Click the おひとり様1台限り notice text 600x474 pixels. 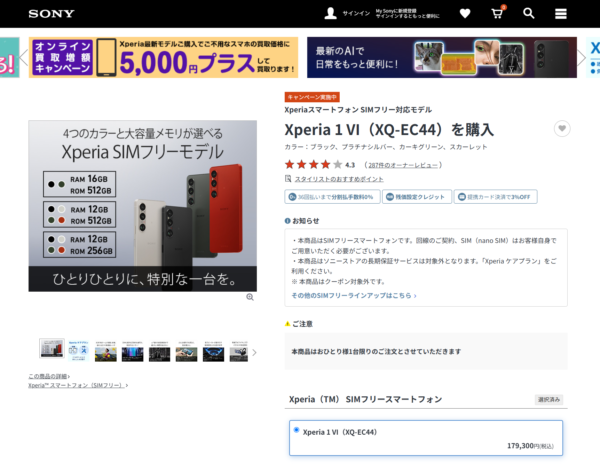376,351
